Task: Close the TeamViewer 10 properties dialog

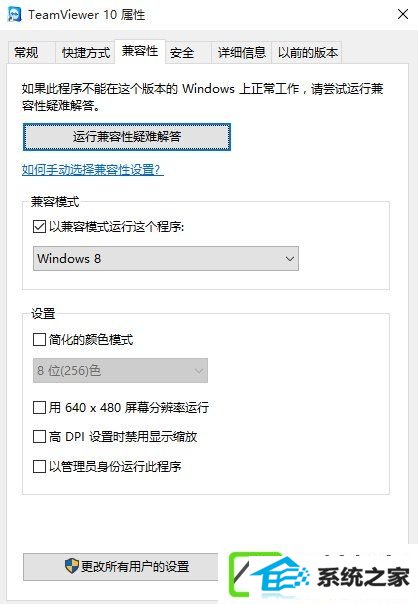Action: point(403,15)
